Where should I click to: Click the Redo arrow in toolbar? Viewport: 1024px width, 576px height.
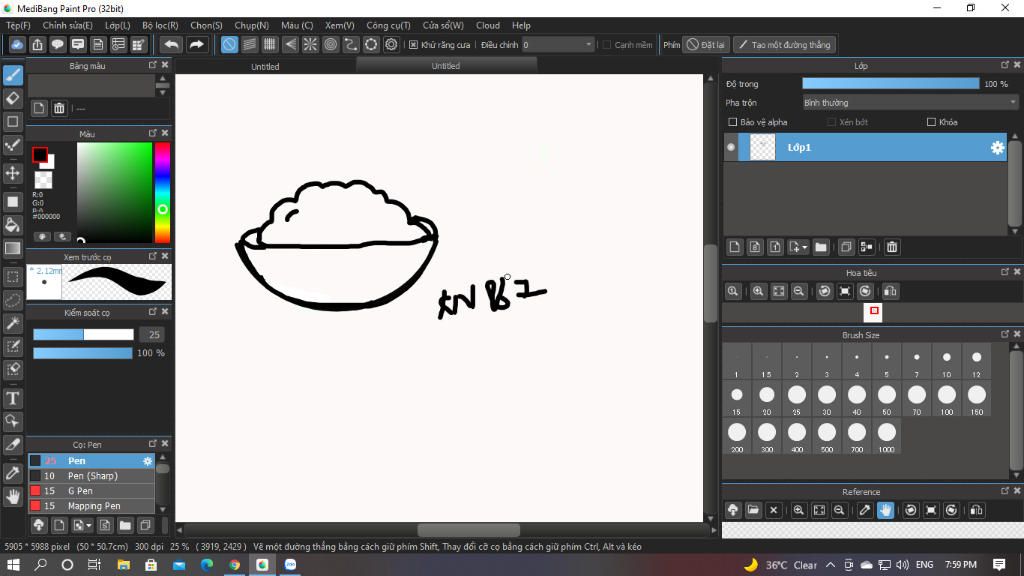coord(196,44)
